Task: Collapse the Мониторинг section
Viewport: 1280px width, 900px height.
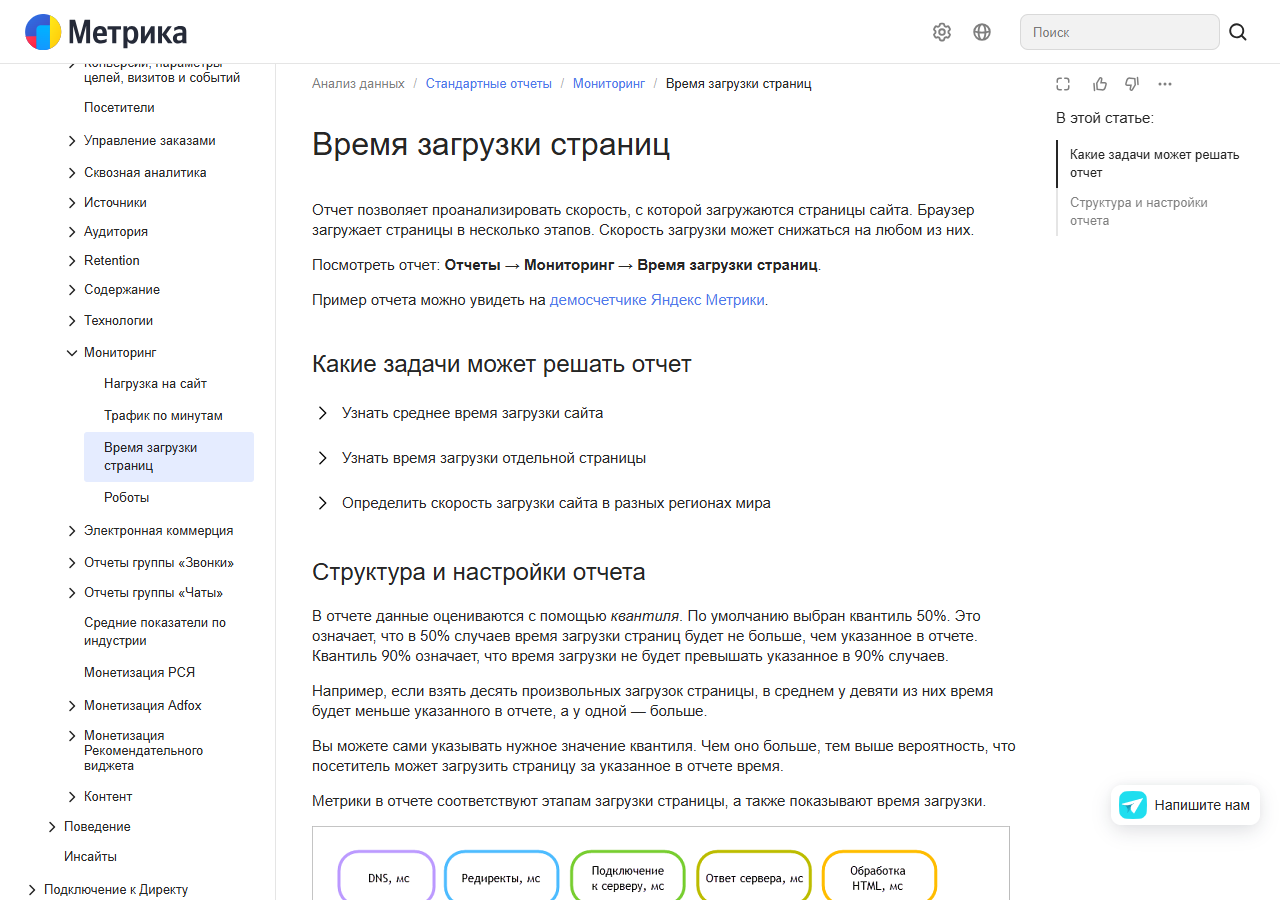Action: point(72,353)
